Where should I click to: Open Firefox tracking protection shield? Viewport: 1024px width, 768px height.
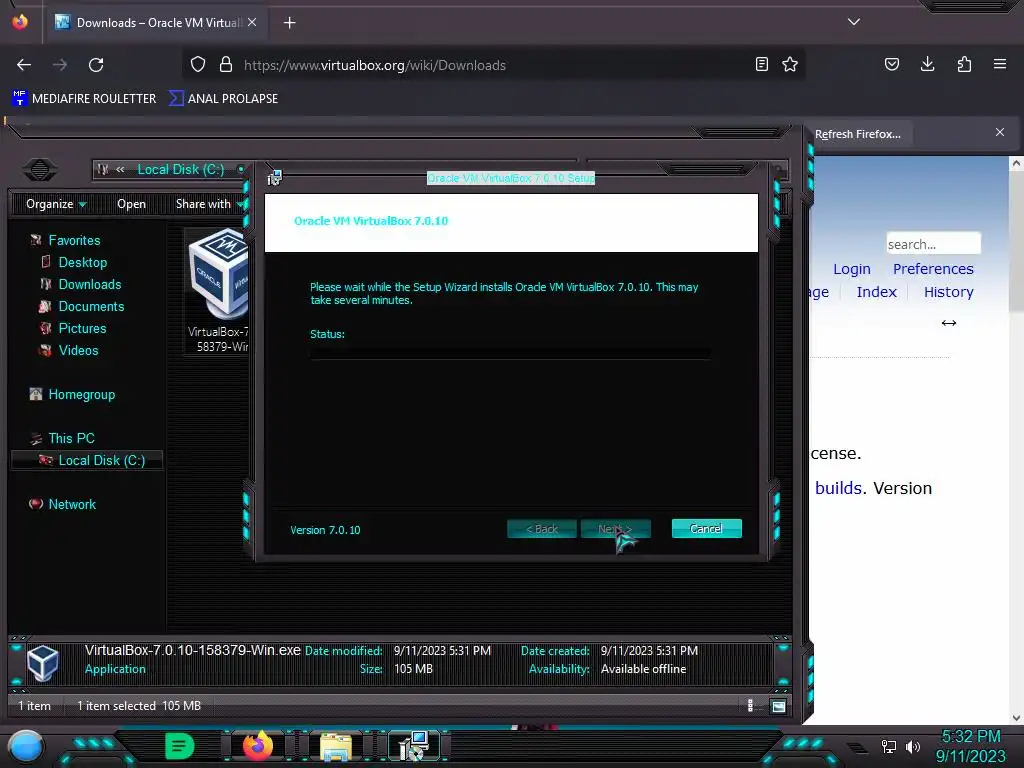pyautogui.click(x=198, y=65)
